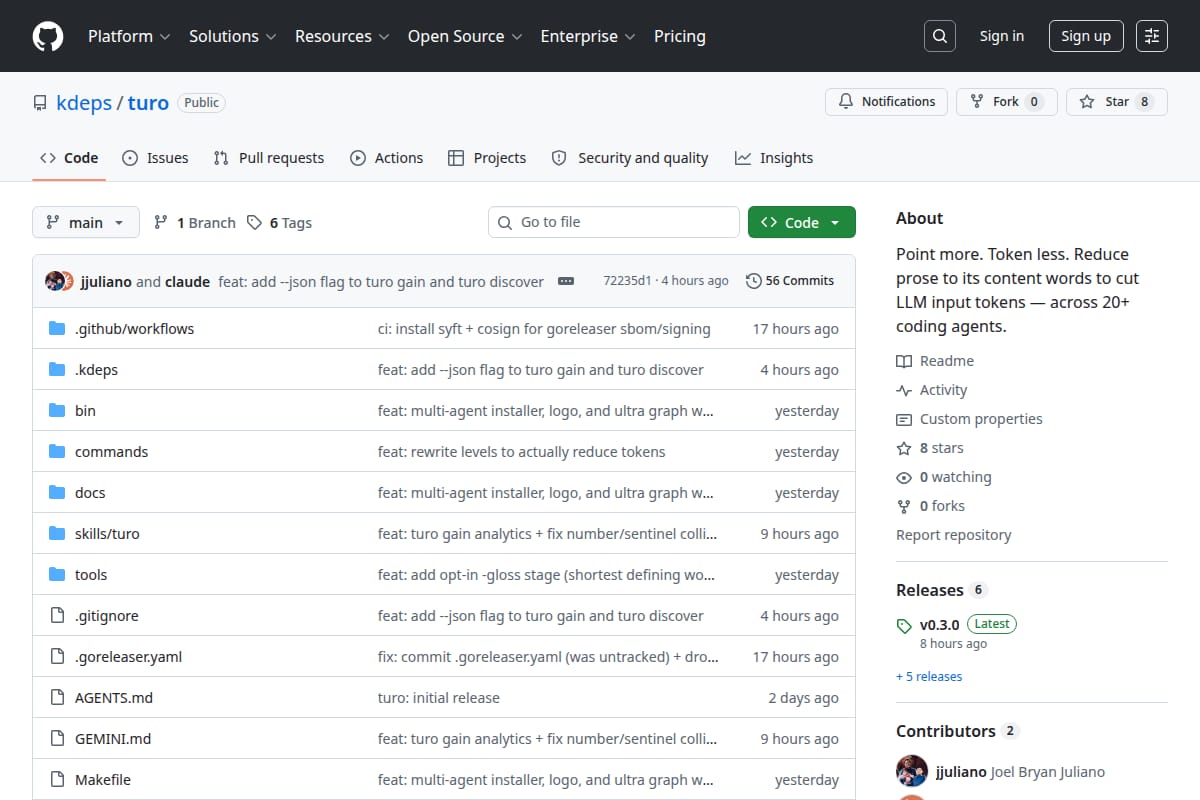Open the Enterprise dropdown menu

pyautogui.click(x=588, y=36)
